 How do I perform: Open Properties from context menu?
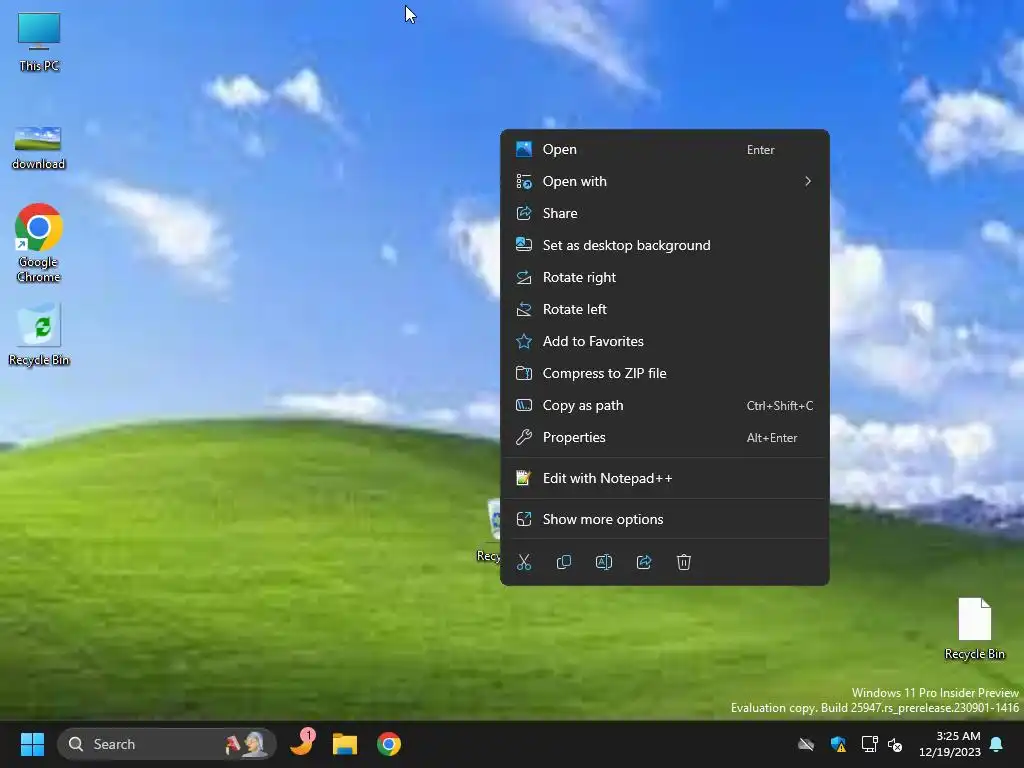pos(665,438)
